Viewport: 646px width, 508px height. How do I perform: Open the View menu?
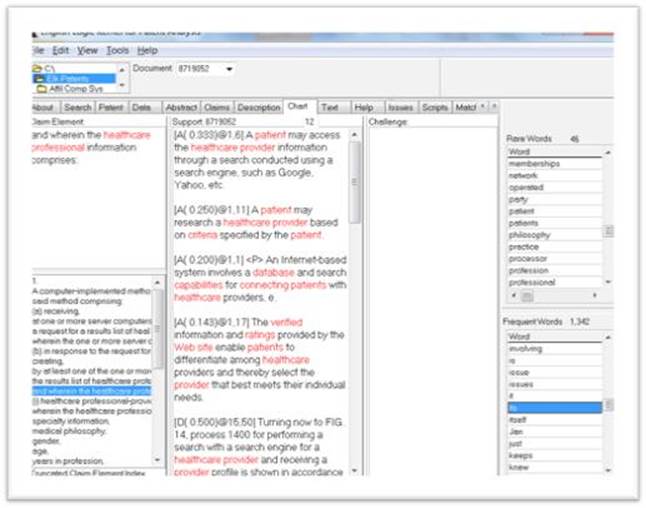(x=87, y=51)
